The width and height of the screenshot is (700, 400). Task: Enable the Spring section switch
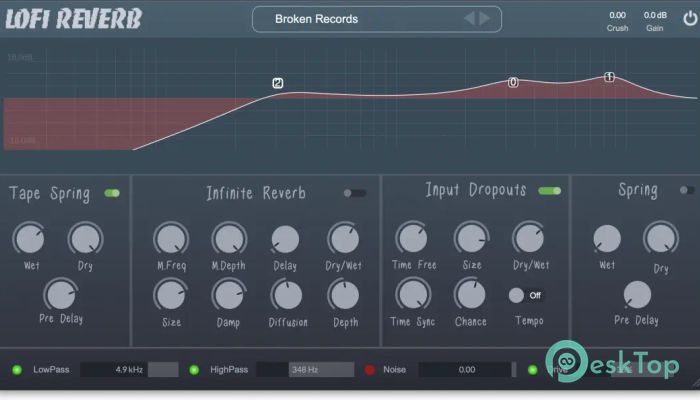[x=687, y=190]
